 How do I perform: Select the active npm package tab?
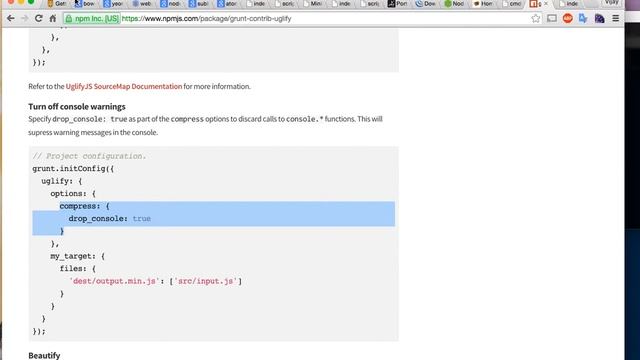(x=537, y=4)
